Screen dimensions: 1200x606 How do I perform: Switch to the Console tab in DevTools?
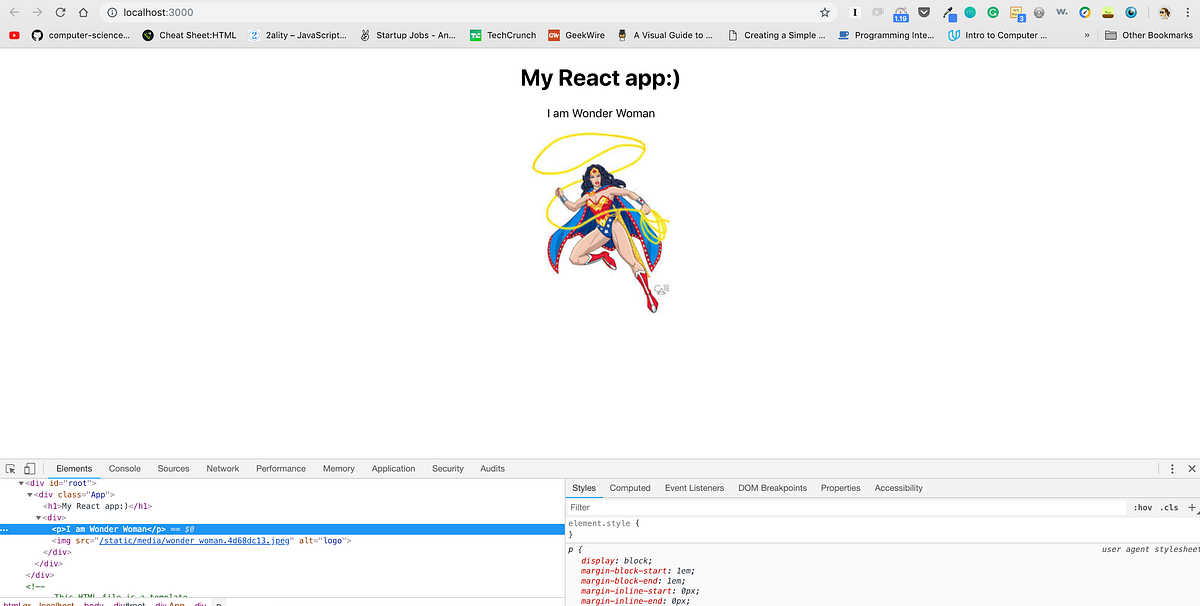click(124, 468)
